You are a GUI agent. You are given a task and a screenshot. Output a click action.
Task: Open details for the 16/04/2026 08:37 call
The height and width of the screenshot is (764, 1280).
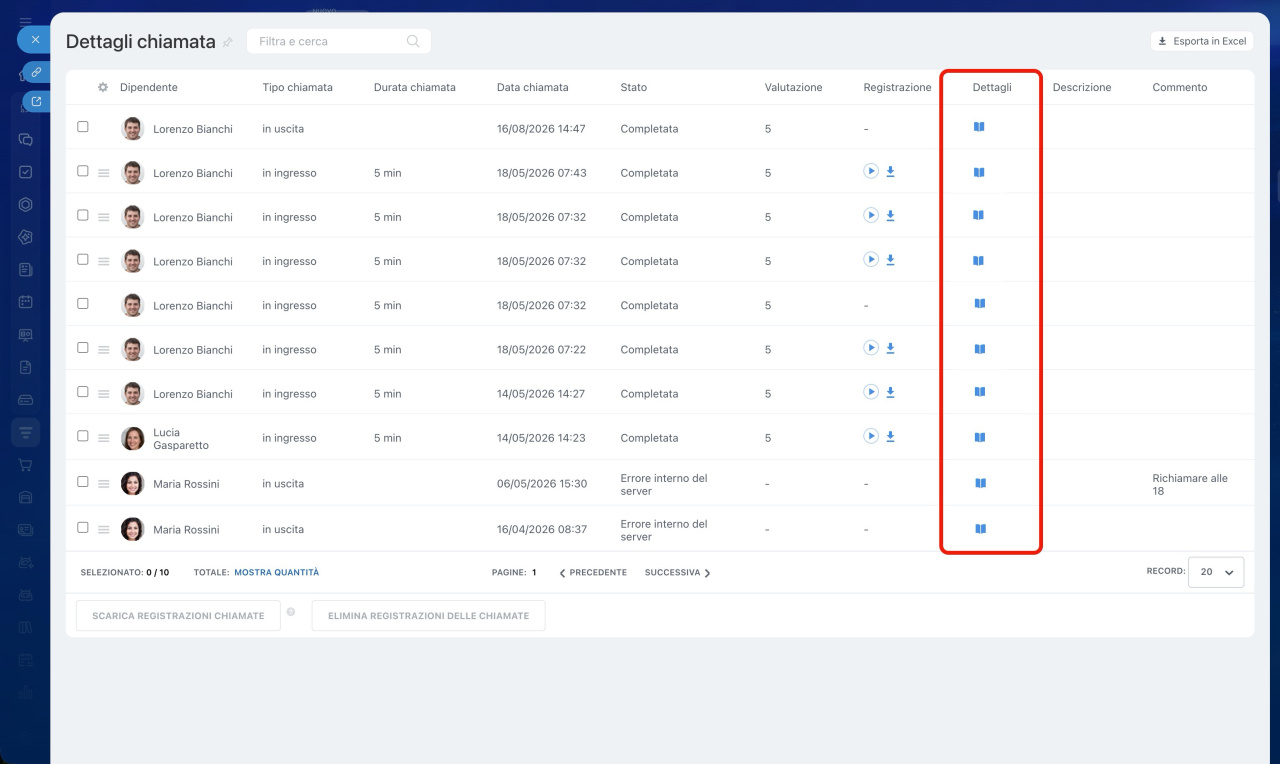coord(980,528)
